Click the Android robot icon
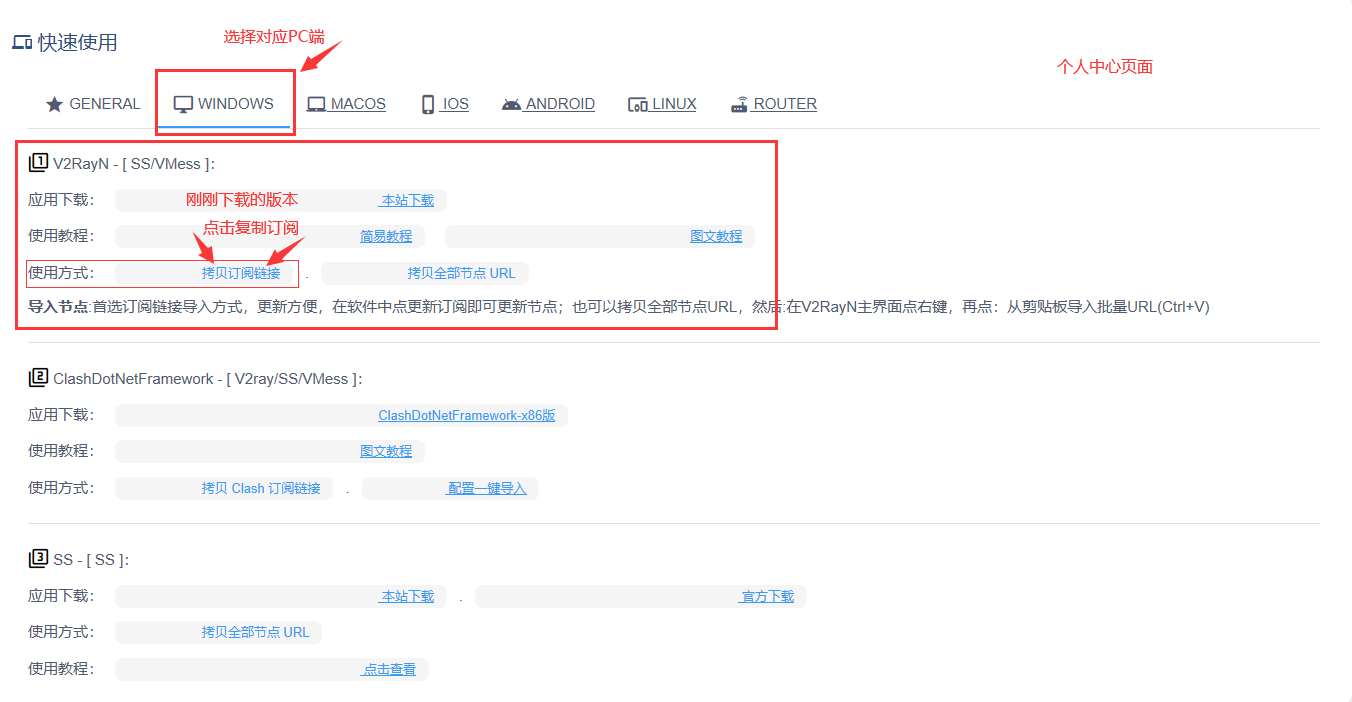This screenshot has height=702, width=1352. (x=511, y=104)
